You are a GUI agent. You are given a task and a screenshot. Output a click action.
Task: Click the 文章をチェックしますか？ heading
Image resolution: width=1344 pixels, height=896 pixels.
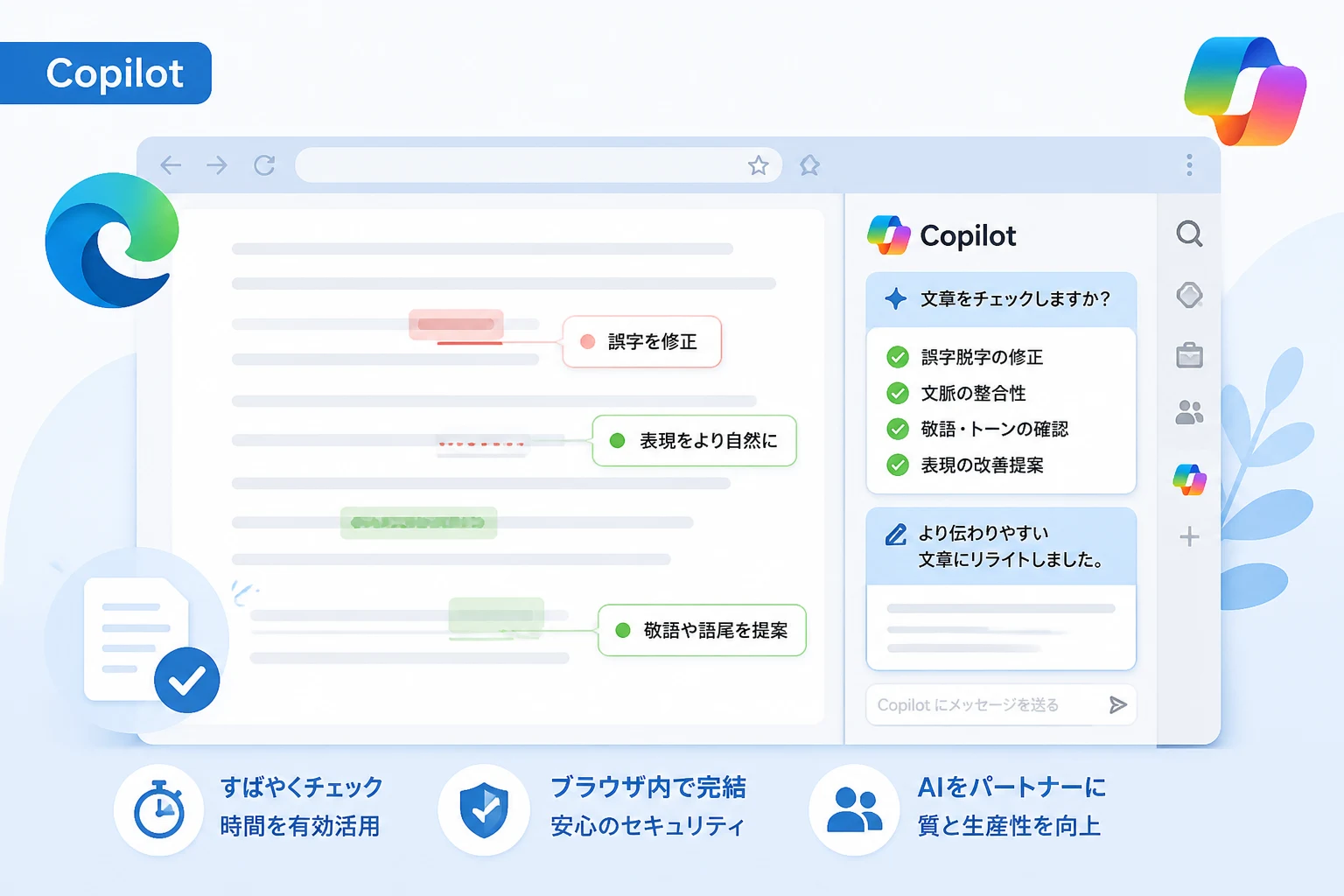(x=1015, y=299)
